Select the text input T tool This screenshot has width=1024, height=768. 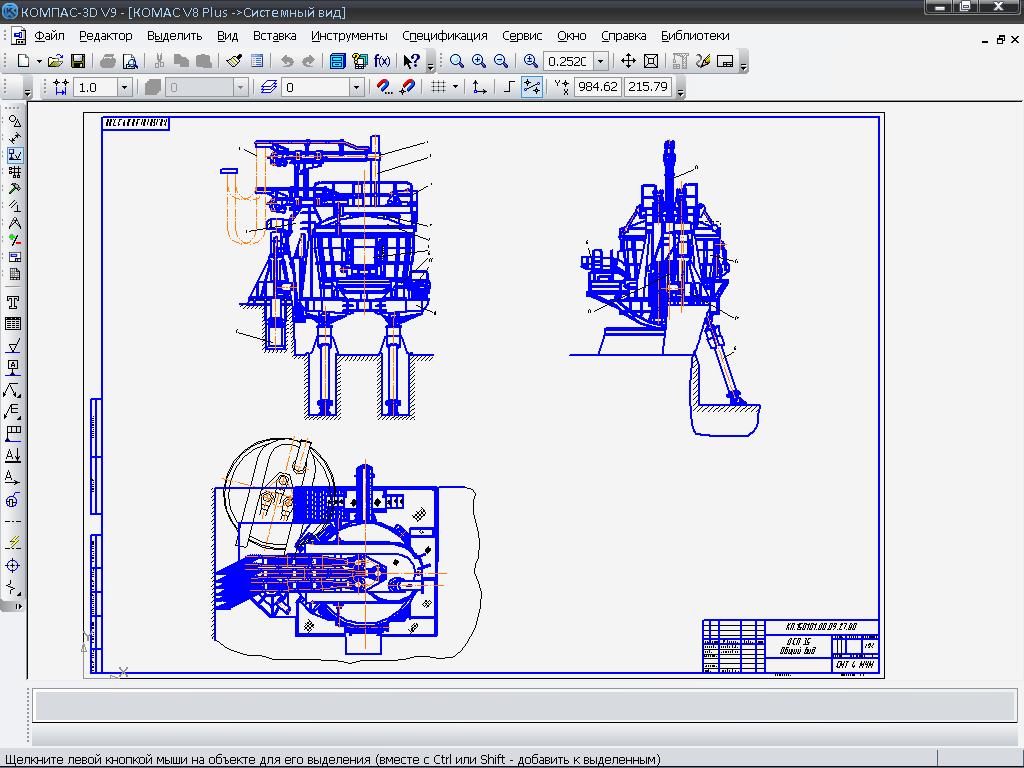click(14, 302)
